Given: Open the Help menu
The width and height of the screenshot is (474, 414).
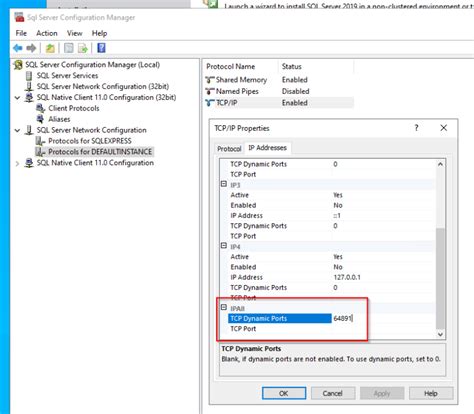Looking at the screenshot, I should pos(99,33).
